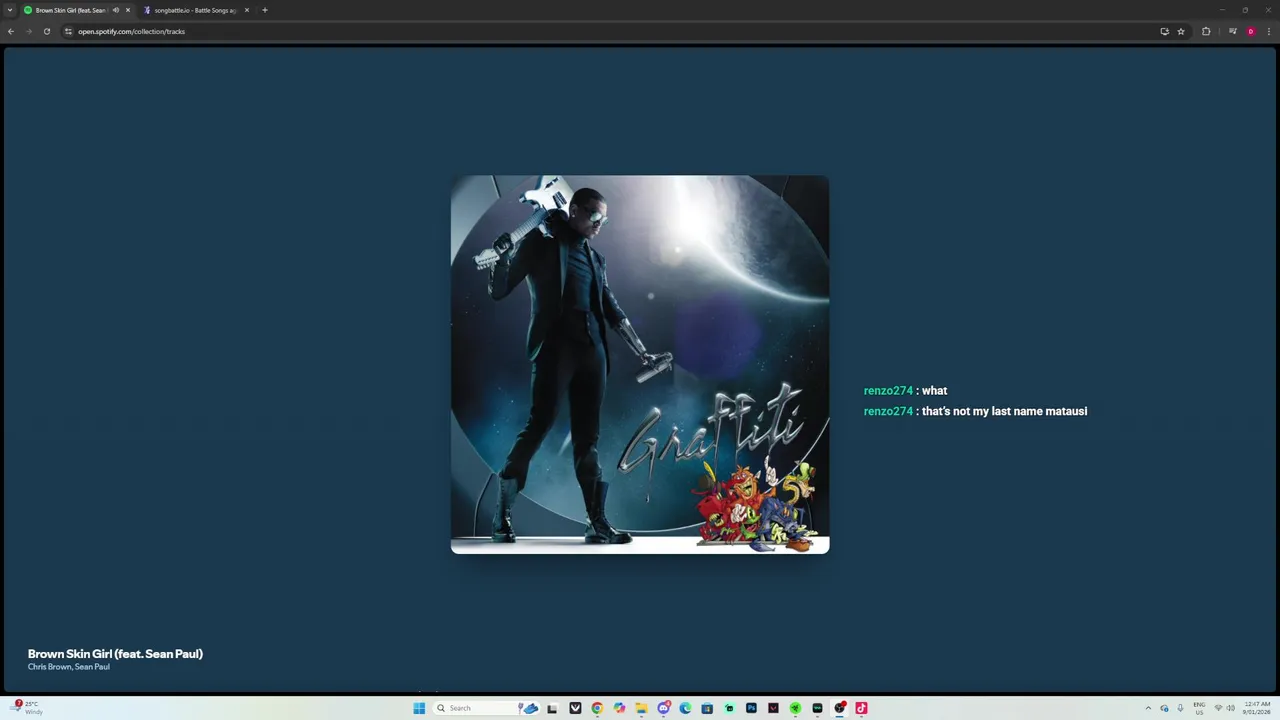Open Microsoft Store from the taskbar
Screen dimensions: 1280x720
coord(707,708)
